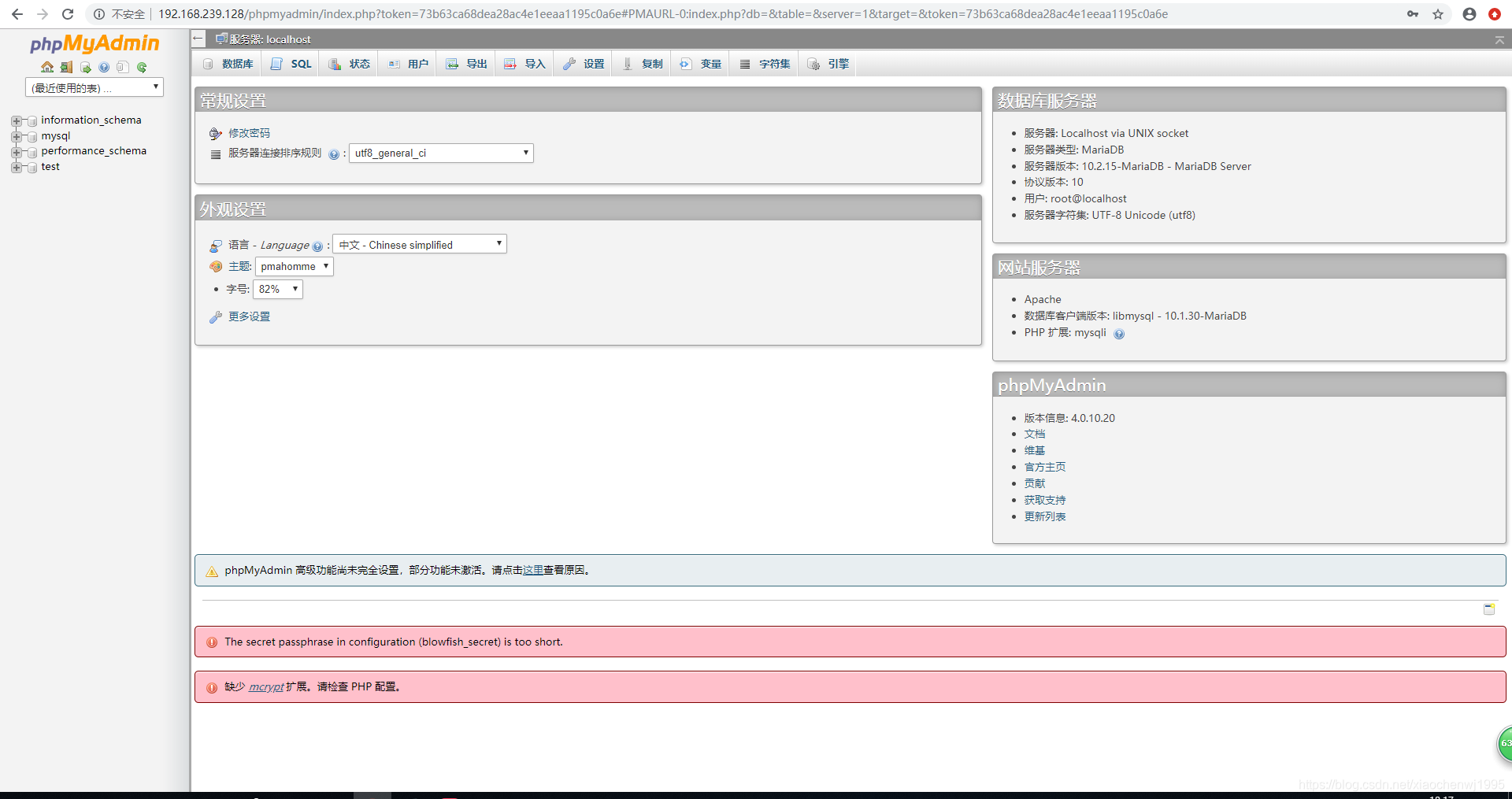Screen dimensions: 1512x799
Task: Click the site information not-secure icon
Action: [x=99, y=14]
